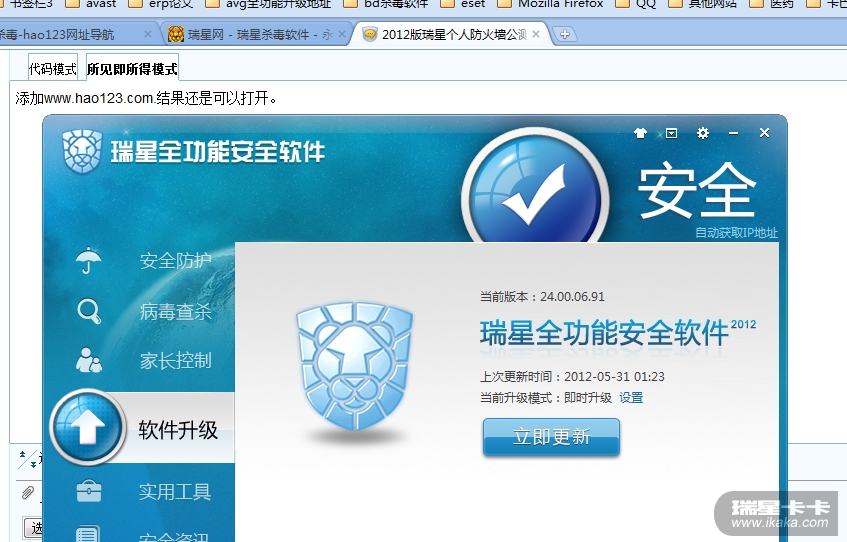The height and width of the screenshot is (542, 847).
Task: Click the umbrella icon for security protection
Action: click(x=89, y=260)
